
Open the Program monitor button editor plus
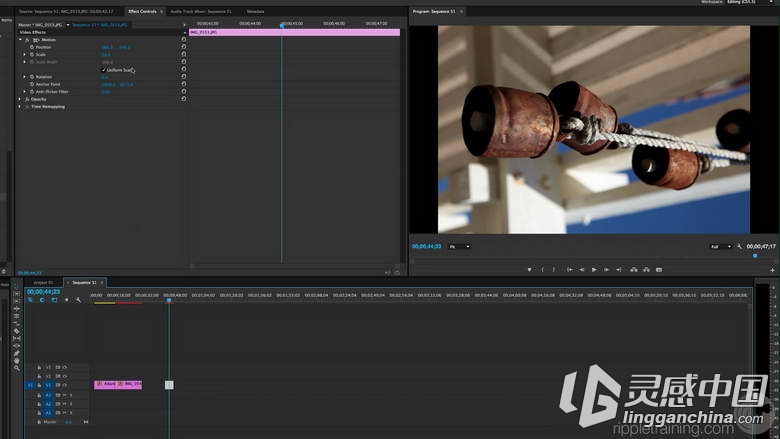click(773, 270)
